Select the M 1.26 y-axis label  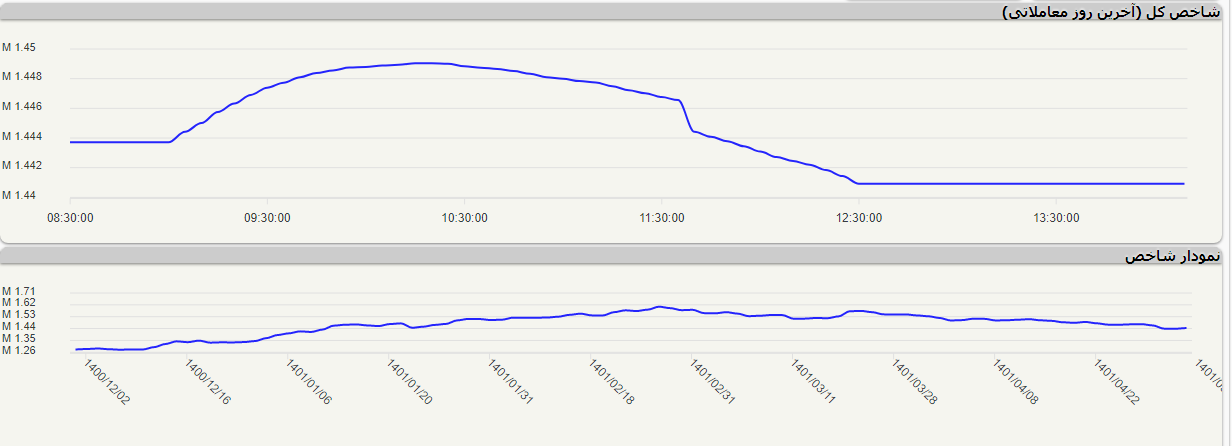point(19,351)
